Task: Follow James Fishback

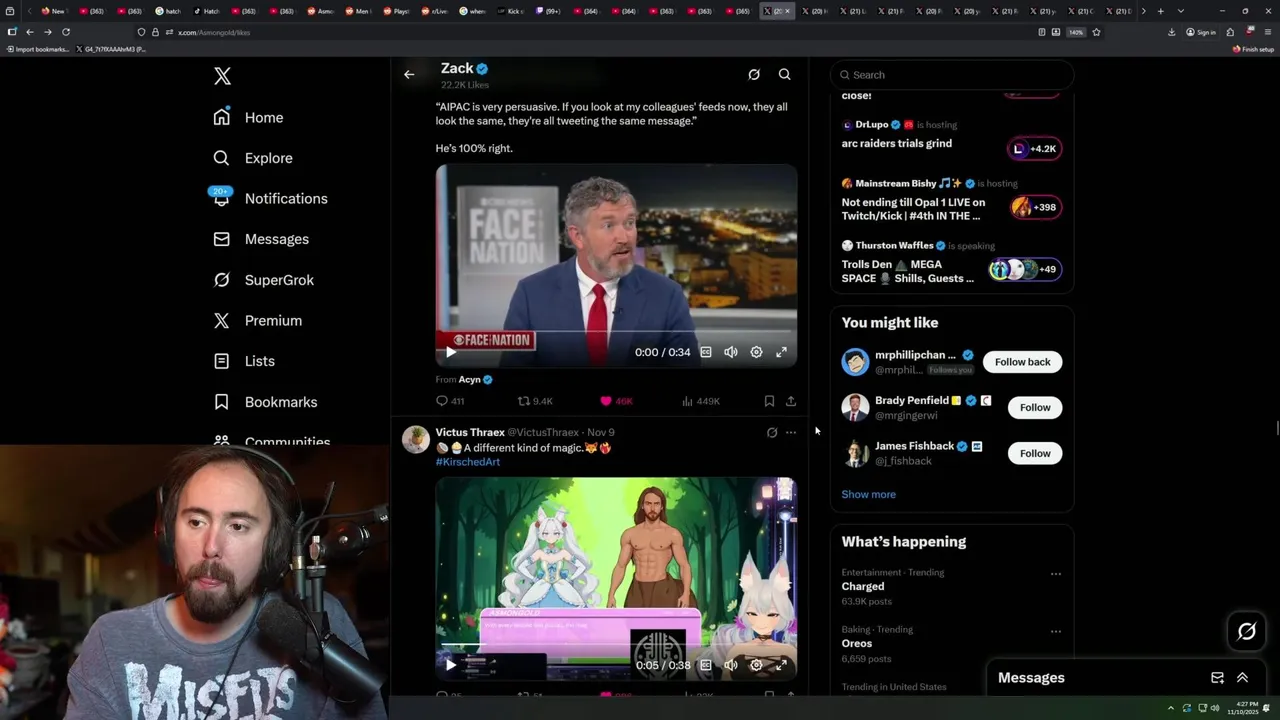Action: coord(1035,453)
